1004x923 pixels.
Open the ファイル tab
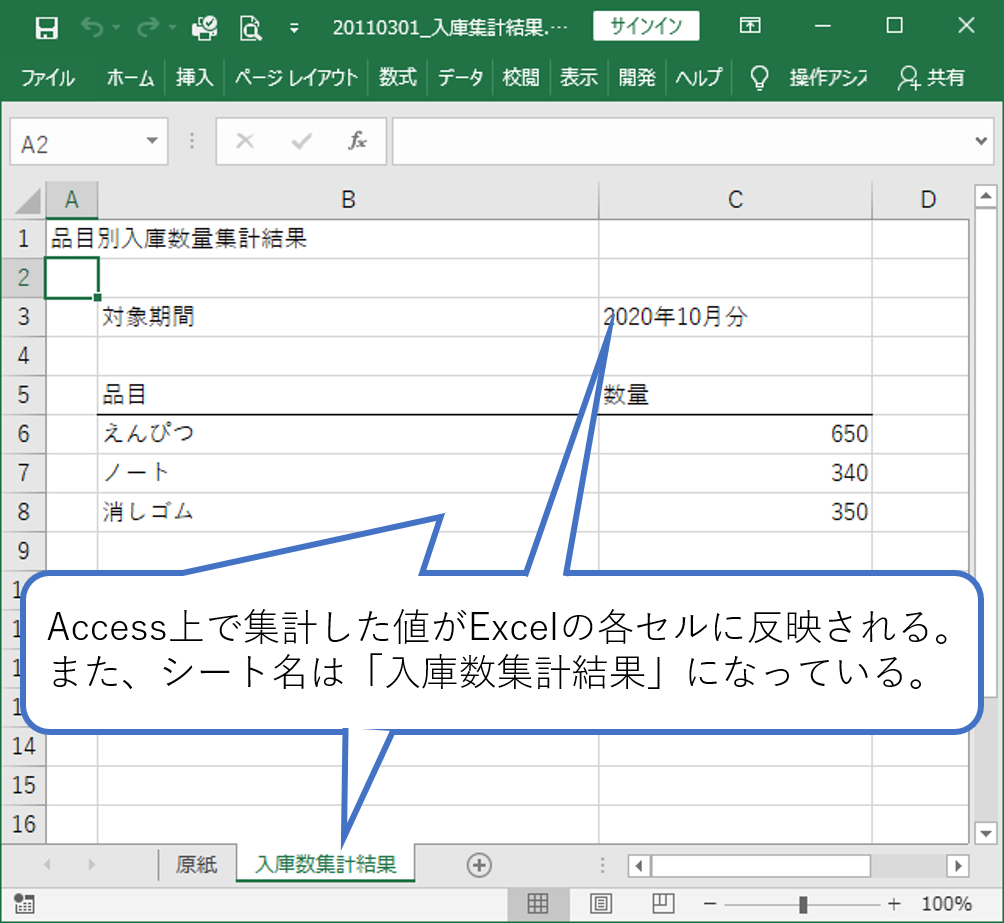click(47, 78)
